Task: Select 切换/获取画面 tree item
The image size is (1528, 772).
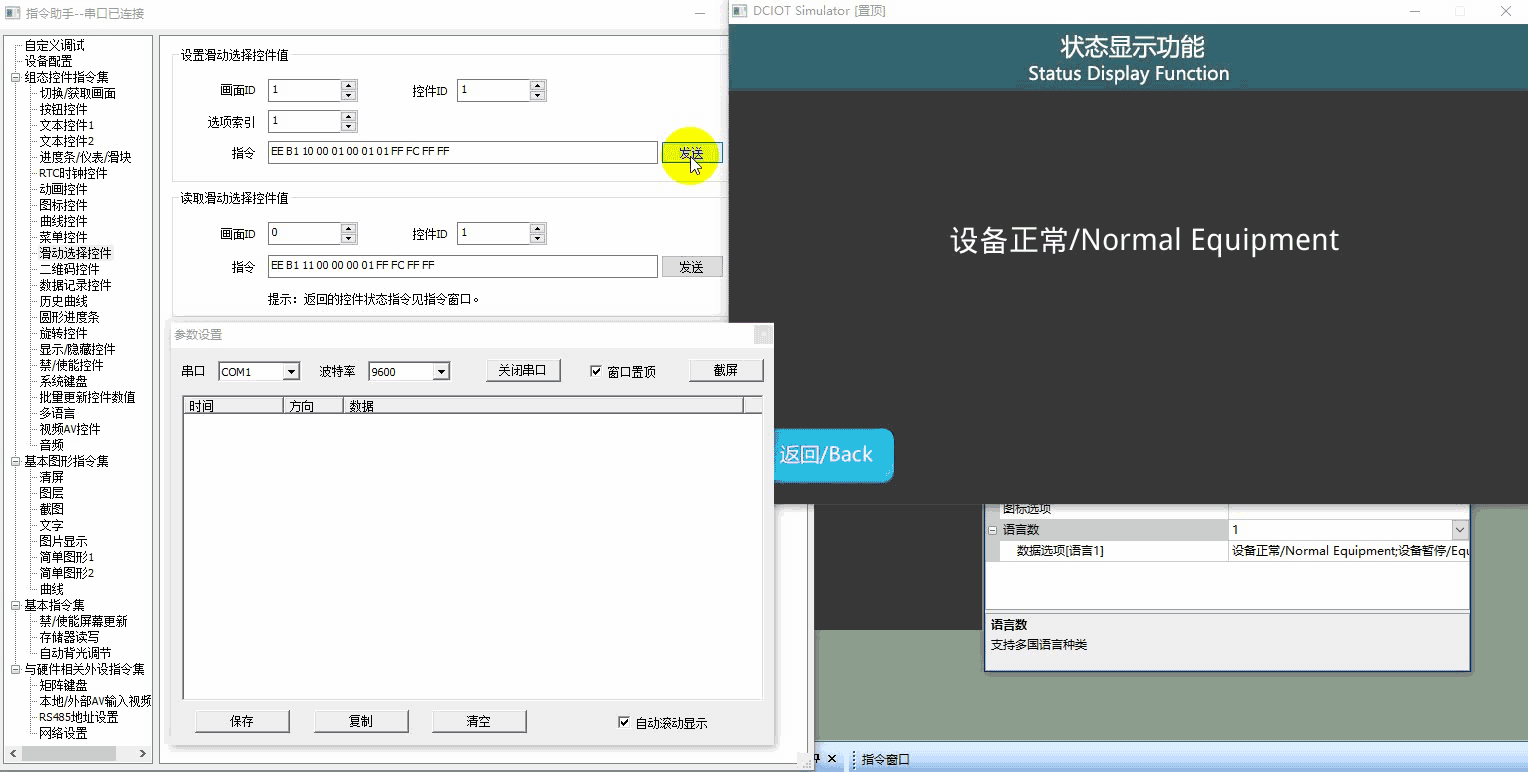Action: (77, 93)
